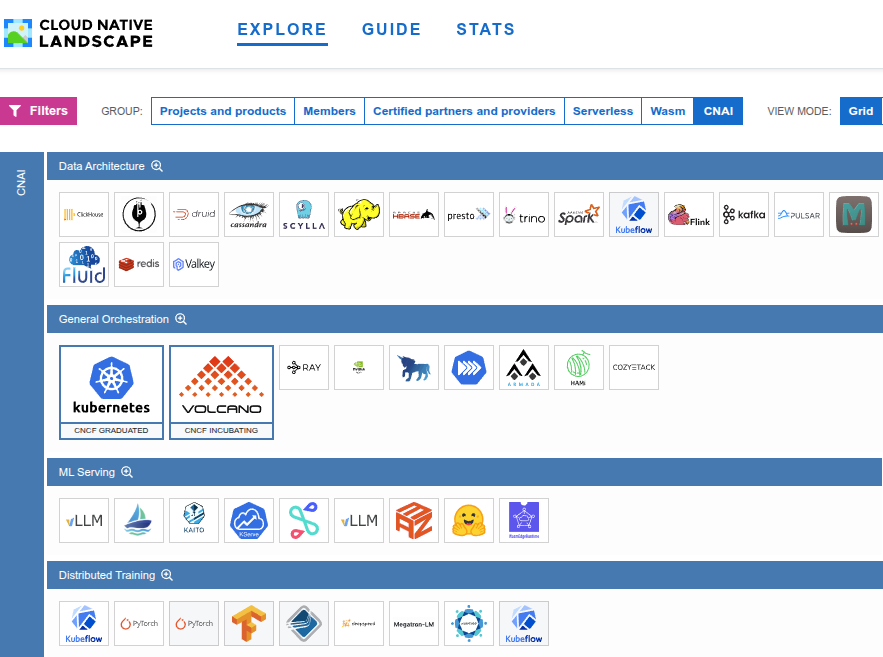Open the Druid project card
Viewport: 883px width, 657px height.
tap(194, 214)
